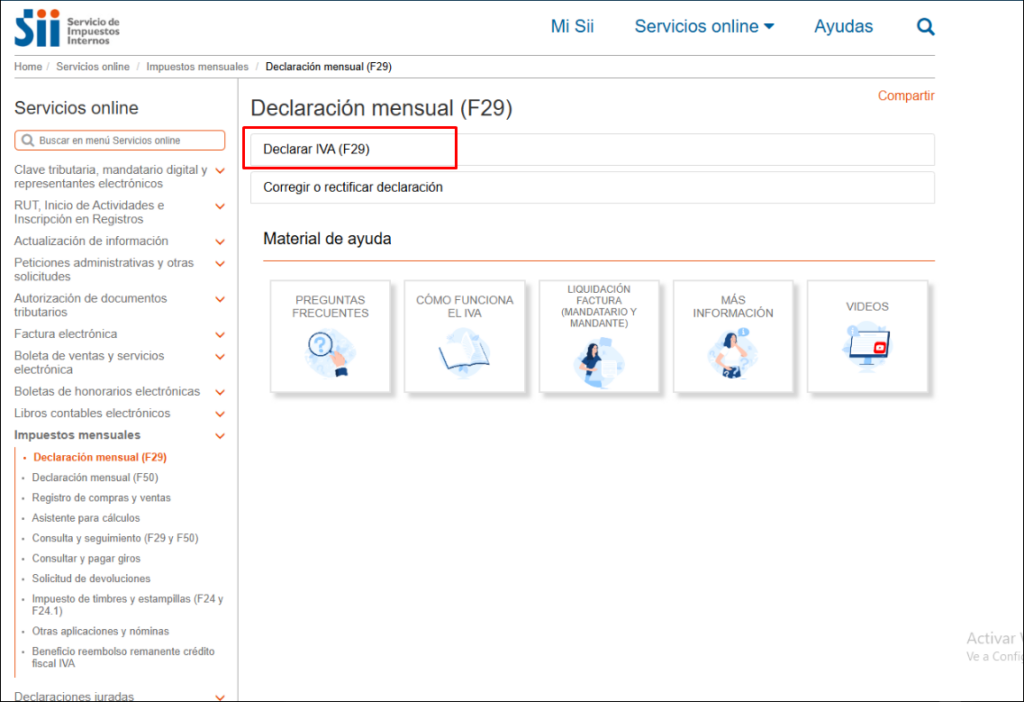Viewport: 1024px width, 702px height.
Task: Click the Impuestos mensuales menu heading
Action: (77, 435)
